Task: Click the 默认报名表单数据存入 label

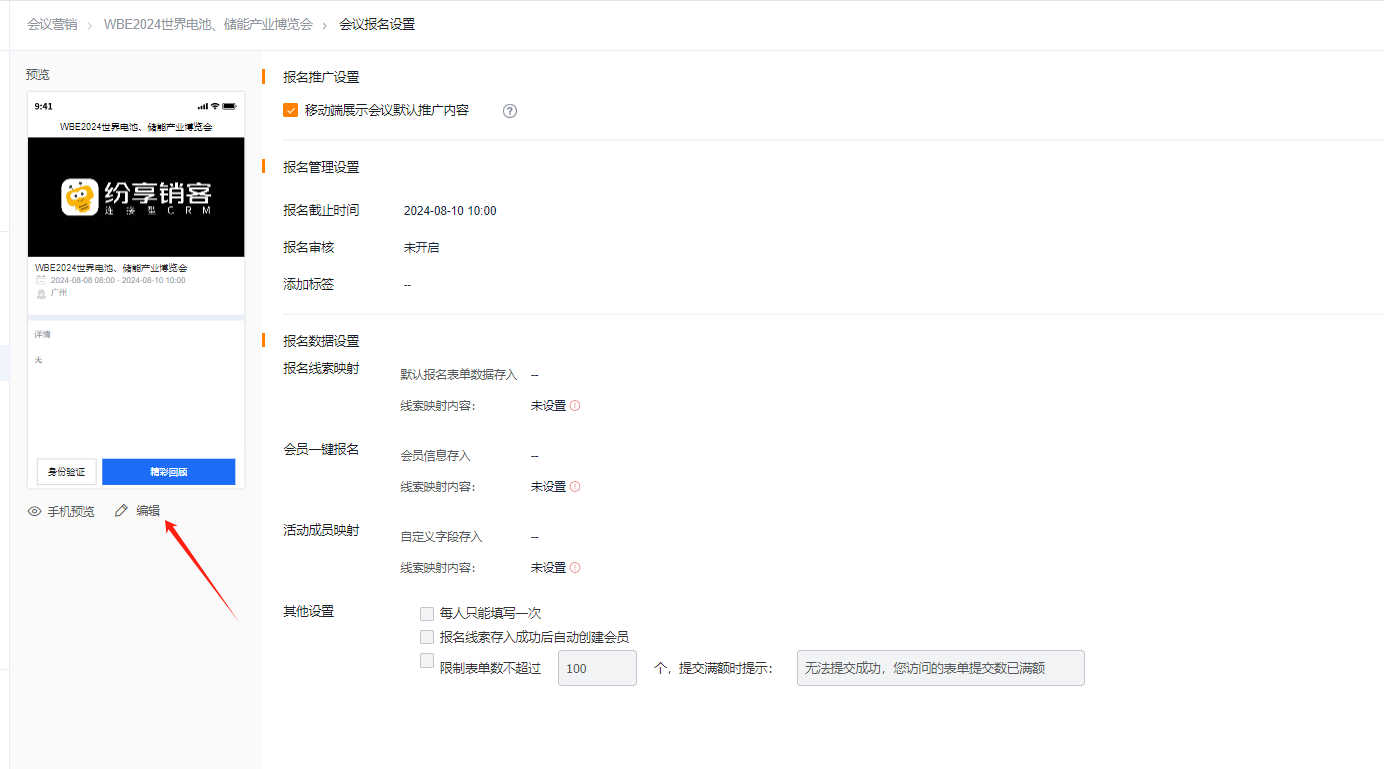Action: (459, 375)
